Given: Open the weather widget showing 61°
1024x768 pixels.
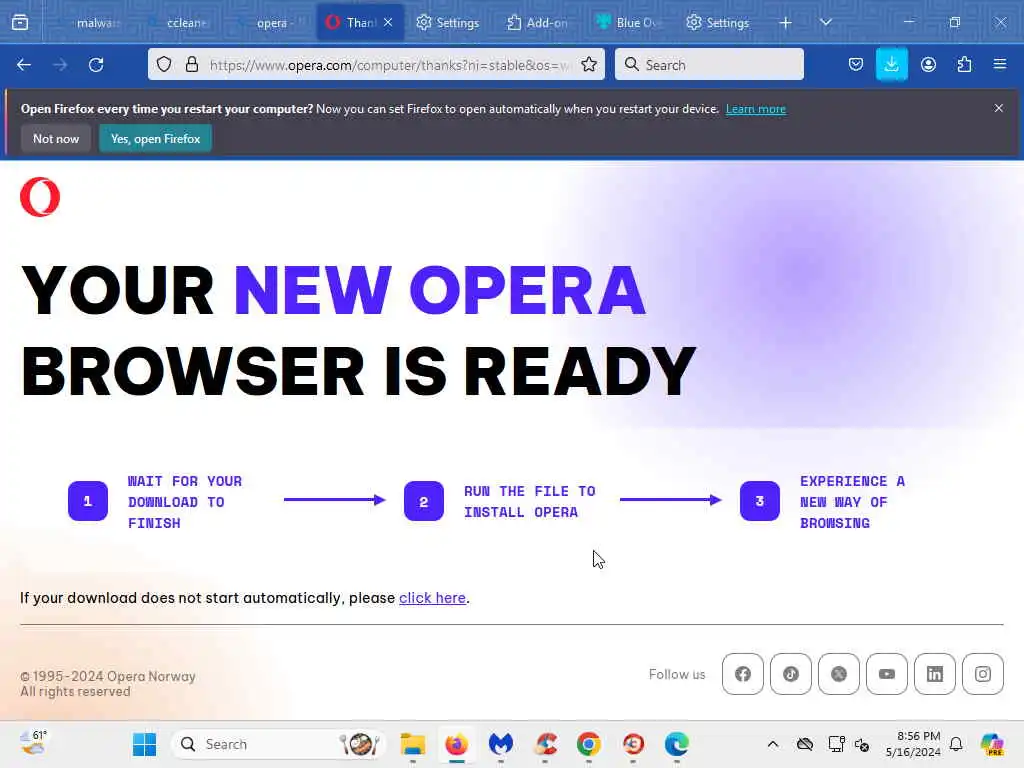Looking at the screenshot, I should 33,743.
